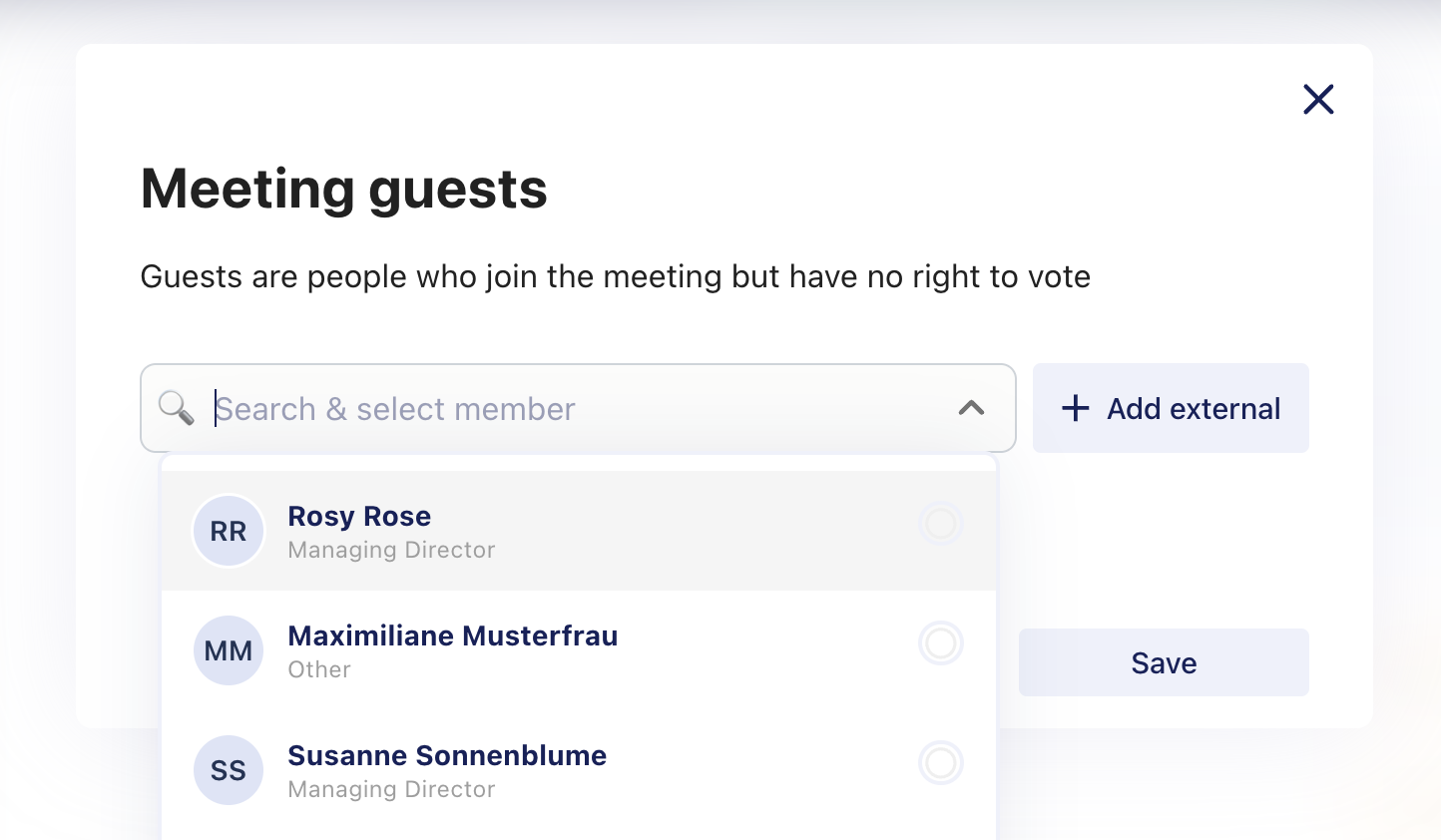The width and height of the screenshot is (1441, 840).
Task: Click the magnifying glass search icon
Action: 177,408
